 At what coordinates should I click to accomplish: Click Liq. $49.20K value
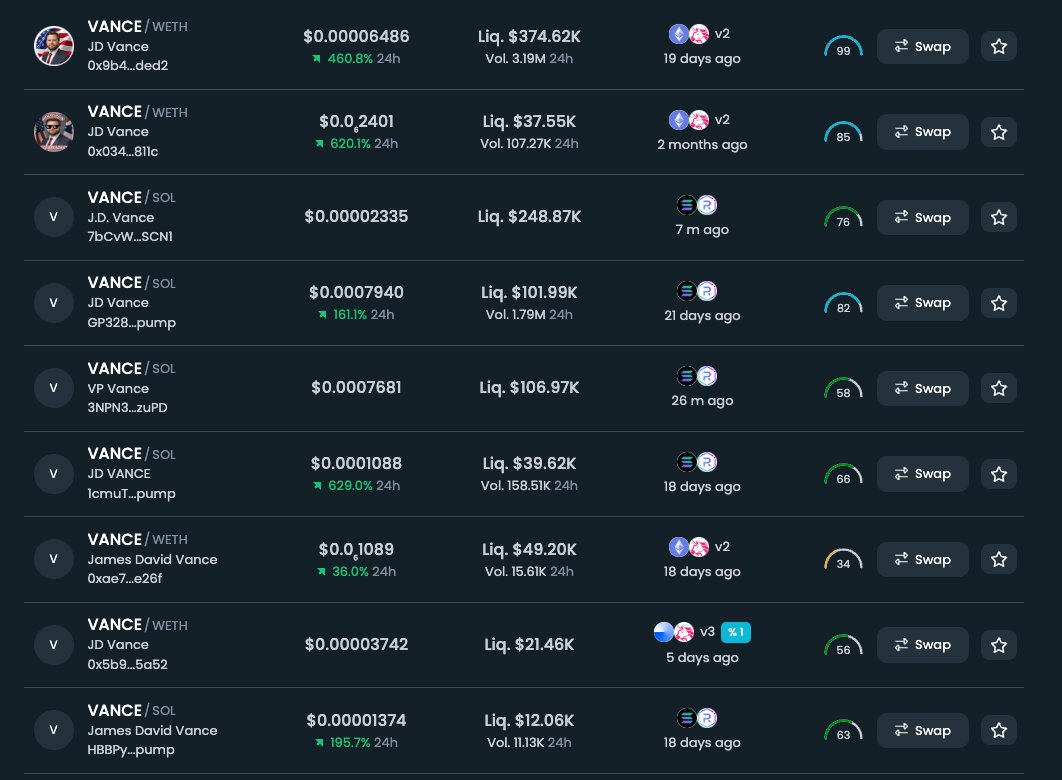529,549
